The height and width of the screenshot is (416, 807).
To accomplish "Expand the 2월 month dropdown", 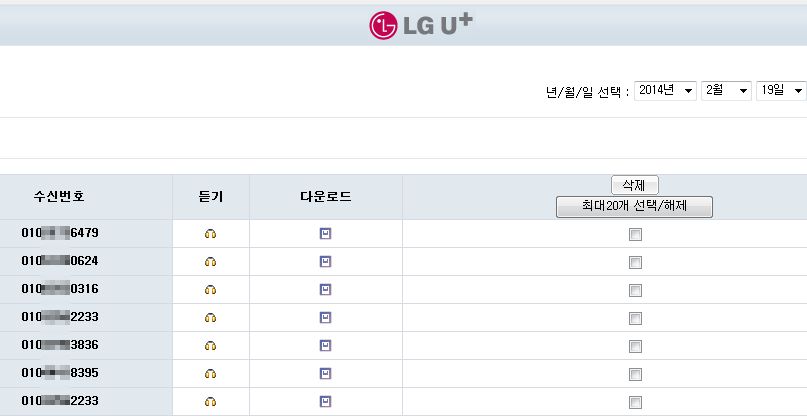I will click(726, 91).
